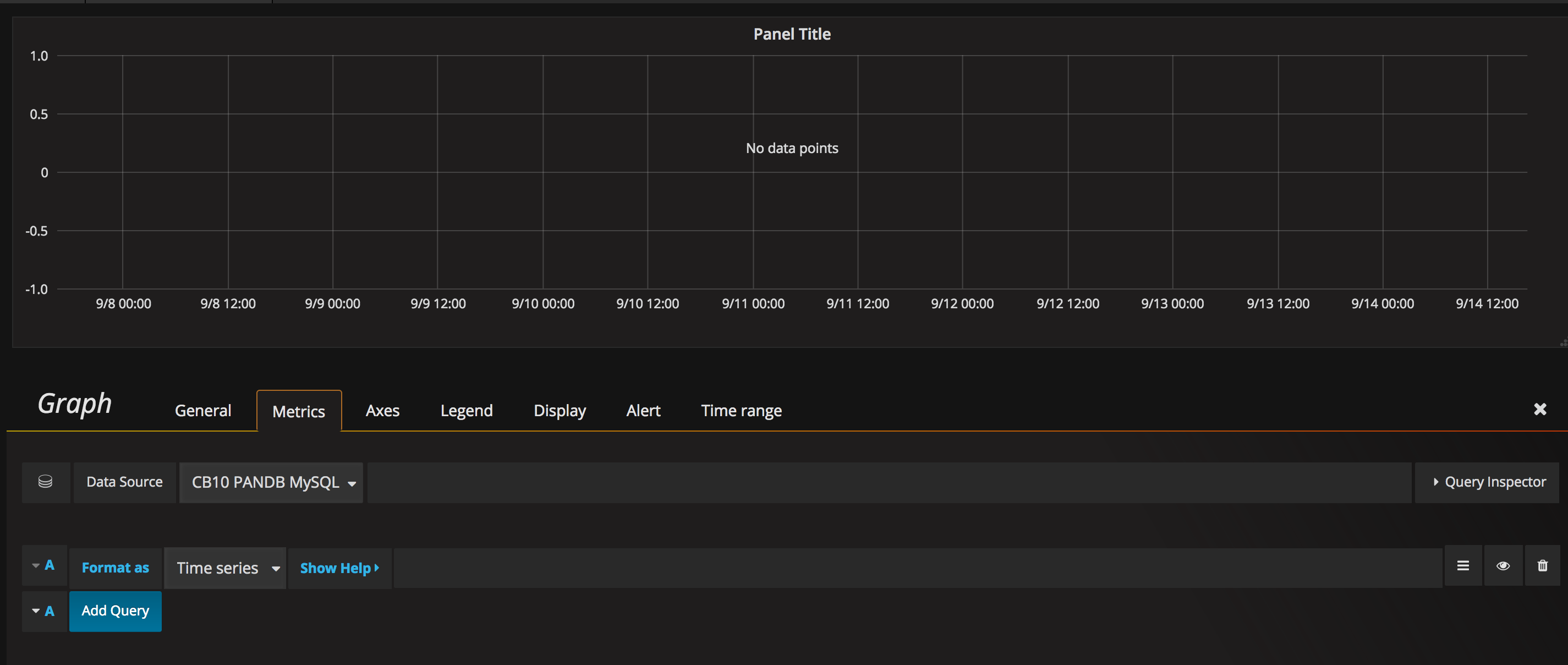Toggle query A visibility eye icon
Viewport: 1568px width, 665px height.
[1503, 566]
